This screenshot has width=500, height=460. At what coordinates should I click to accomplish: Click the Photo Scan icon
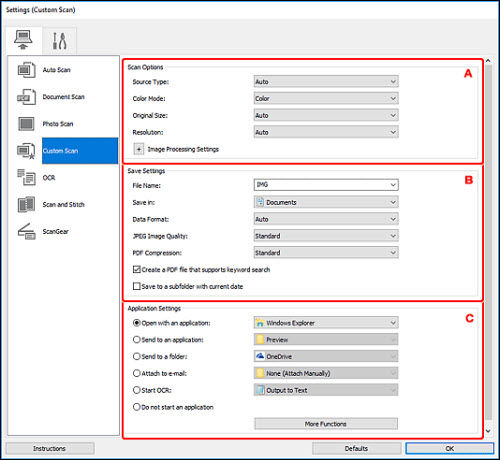(x=26, y=124)
